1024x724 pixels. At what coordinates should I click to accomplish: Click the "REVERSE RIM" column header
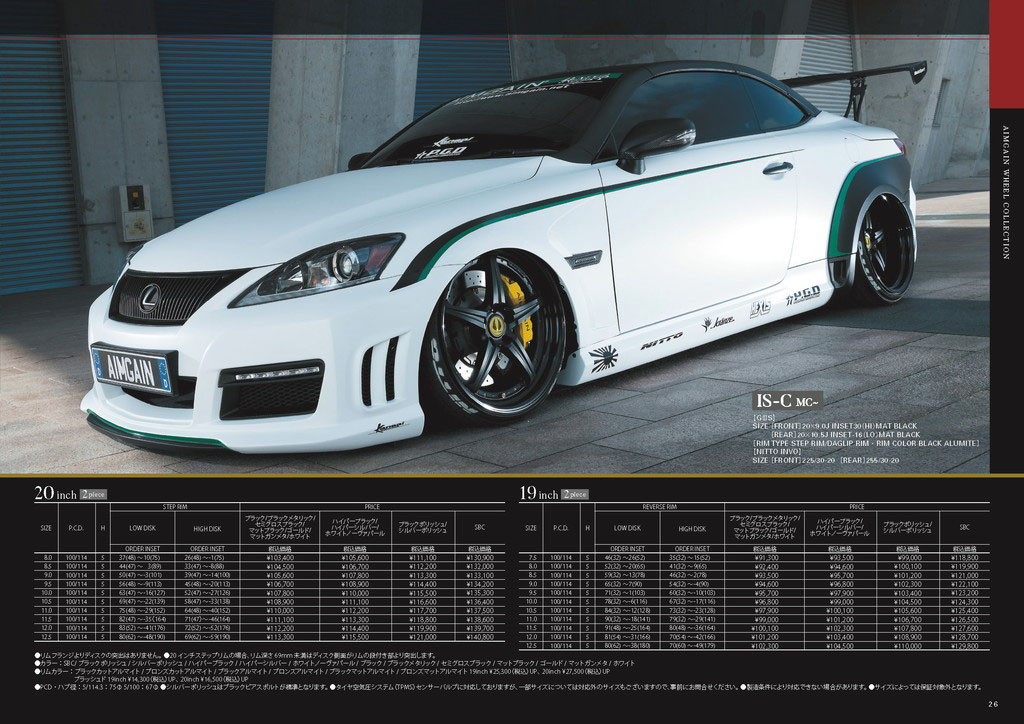tap(659, 507)
